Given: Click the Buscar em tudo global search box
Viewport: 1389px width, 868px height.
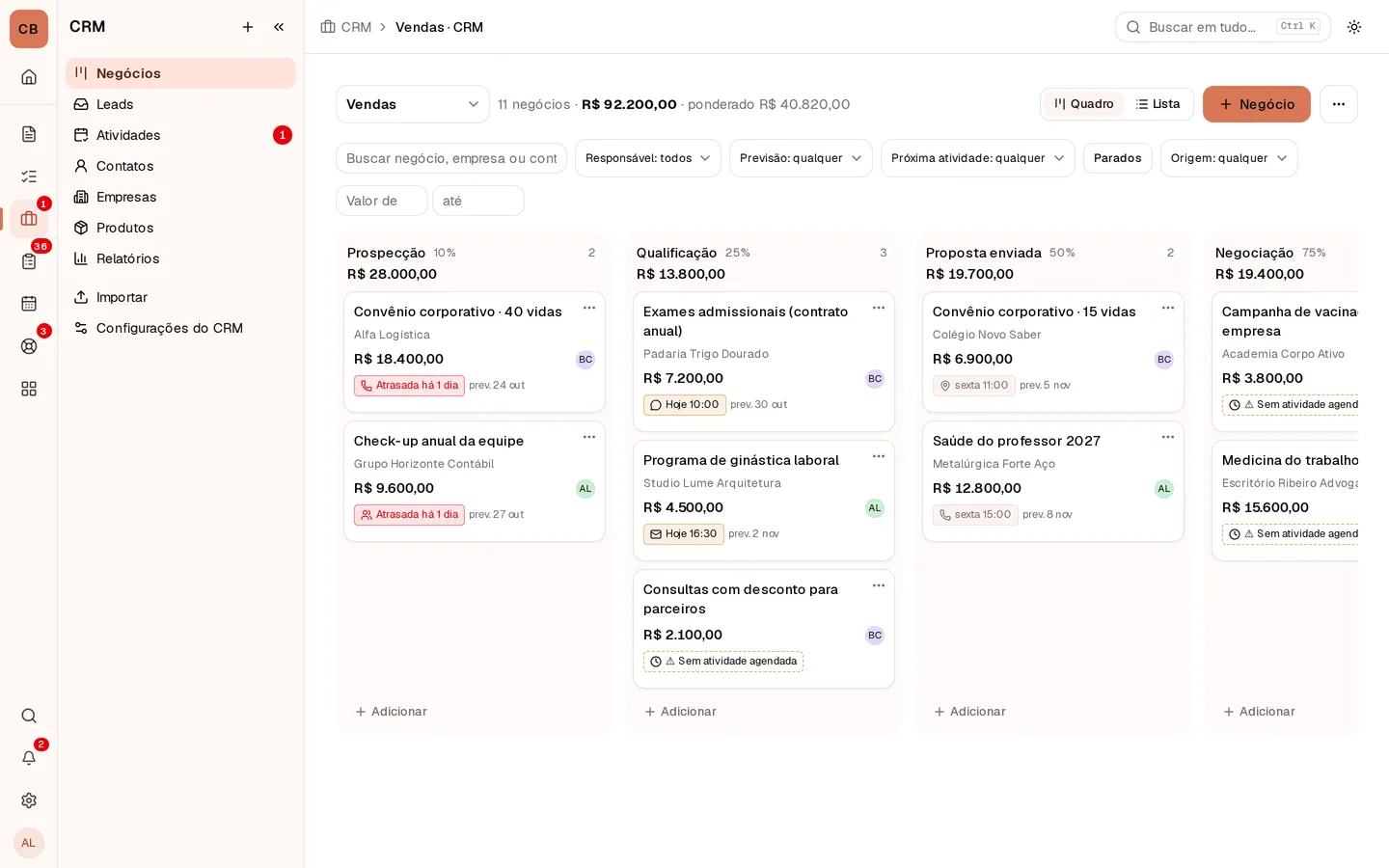Looking at the screenshot, I should click(x=1223, y=27).
